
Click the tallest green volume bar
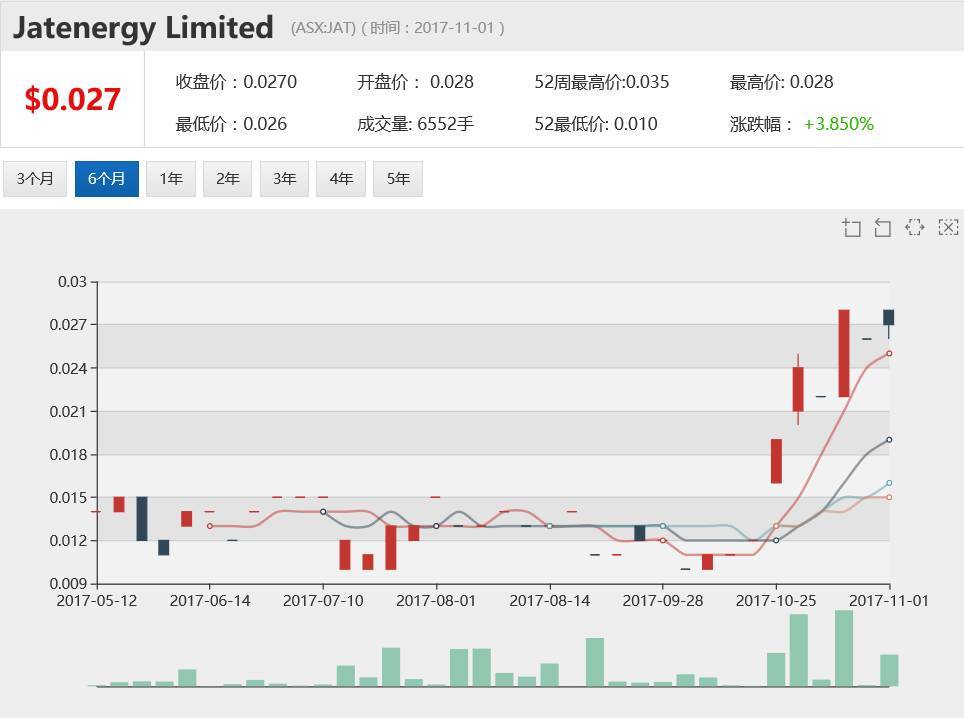coord(844,648)
